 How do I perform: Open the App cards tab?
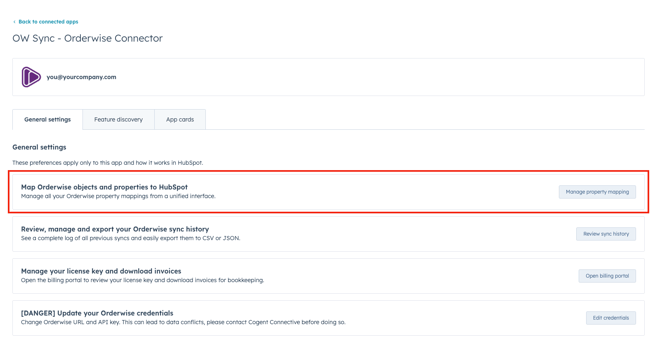[x=180, y=119]
